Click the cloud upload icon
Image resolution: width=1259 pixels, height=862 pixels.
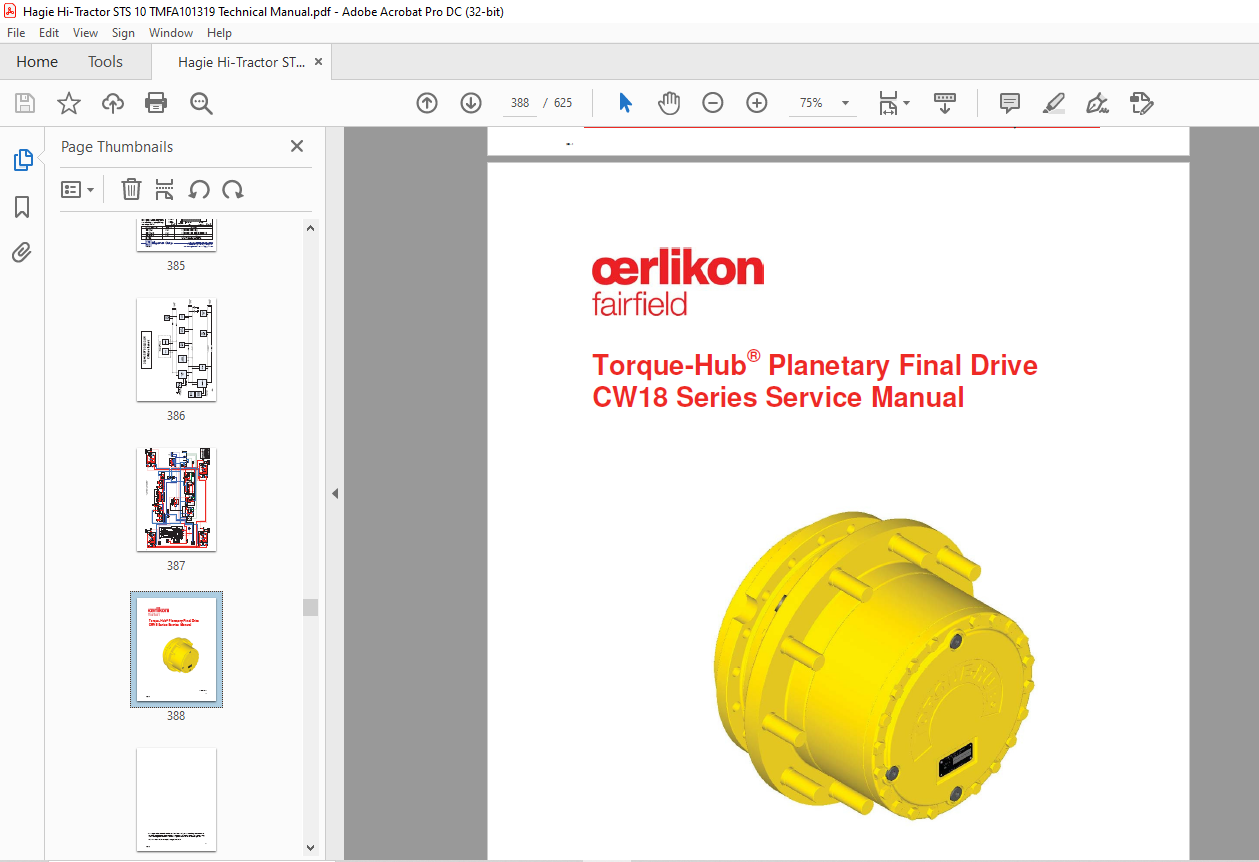tap(113, 103)
